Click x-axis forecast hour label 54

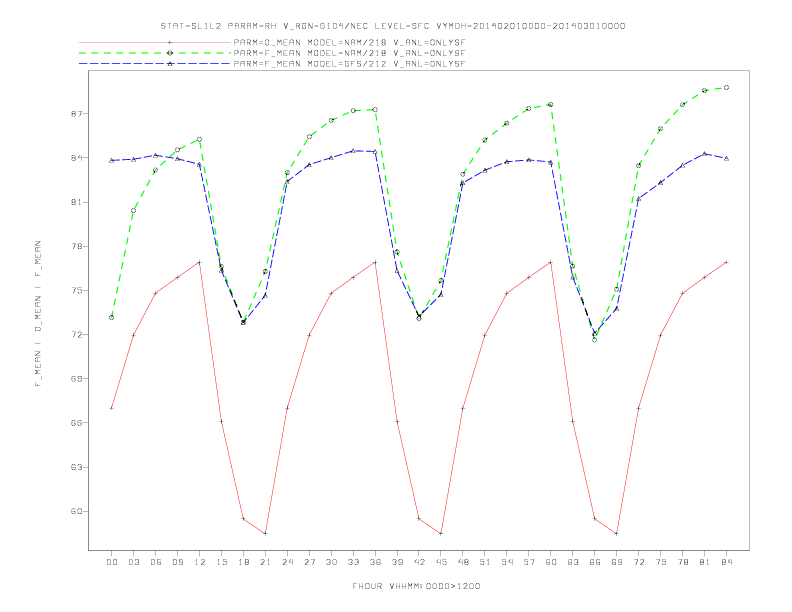point(507,562)
